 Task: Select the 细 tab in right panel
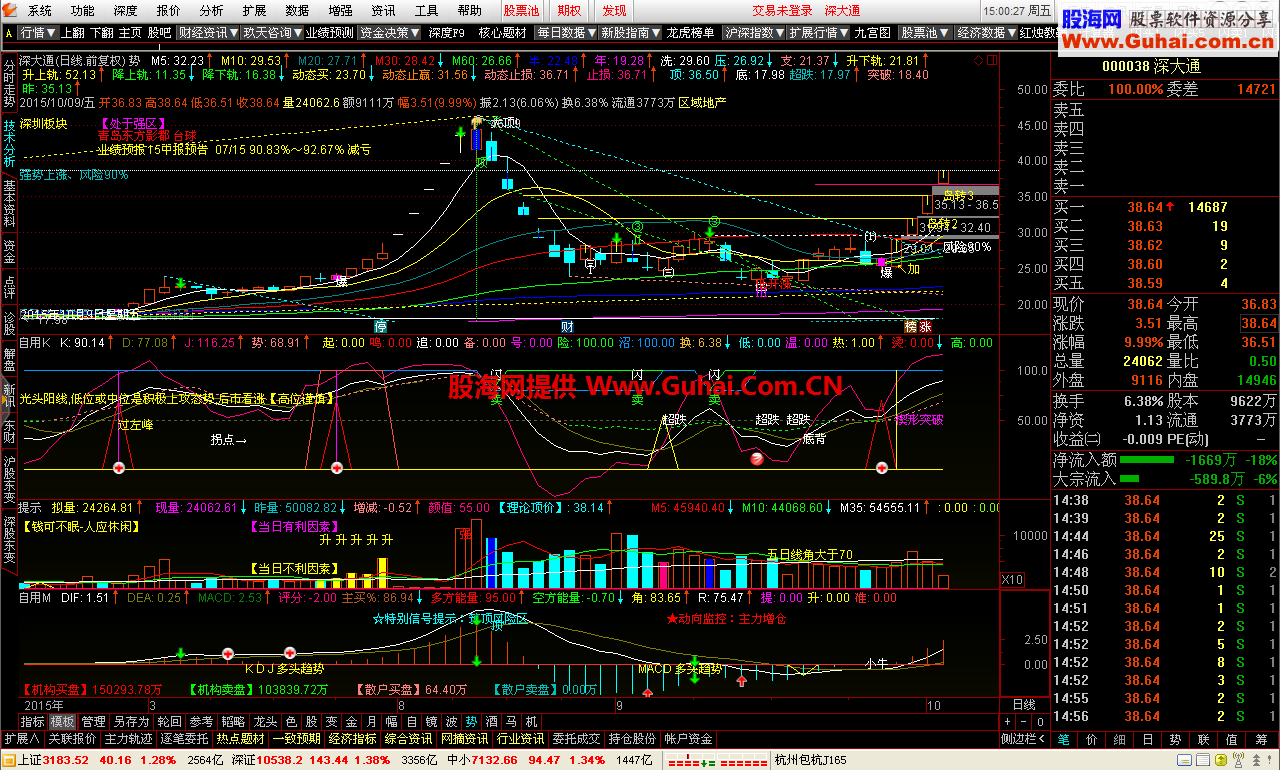(x=1118, y=739)
